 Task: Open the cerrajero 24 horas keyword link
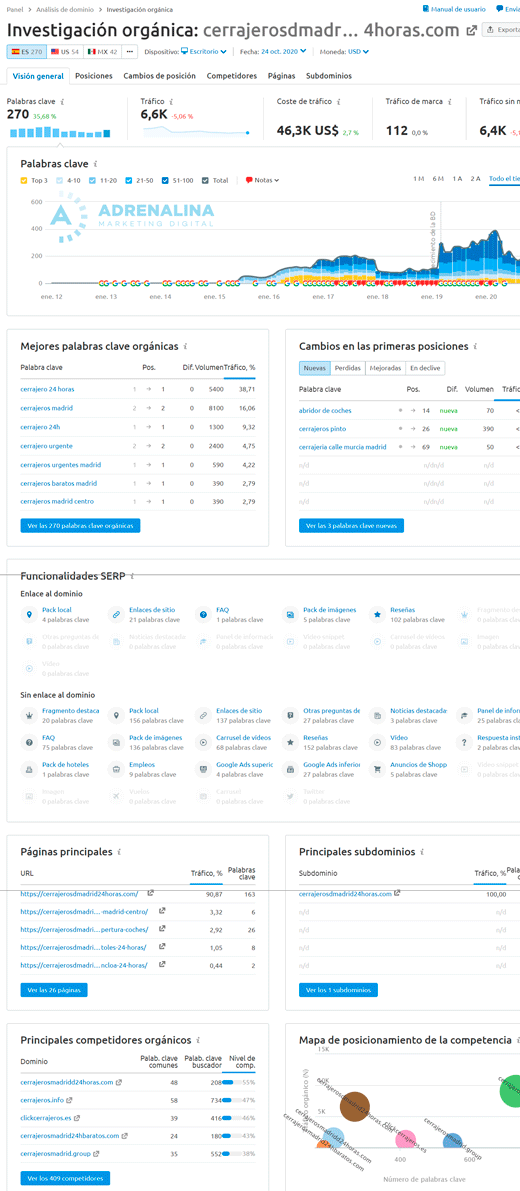pos(47,389)
